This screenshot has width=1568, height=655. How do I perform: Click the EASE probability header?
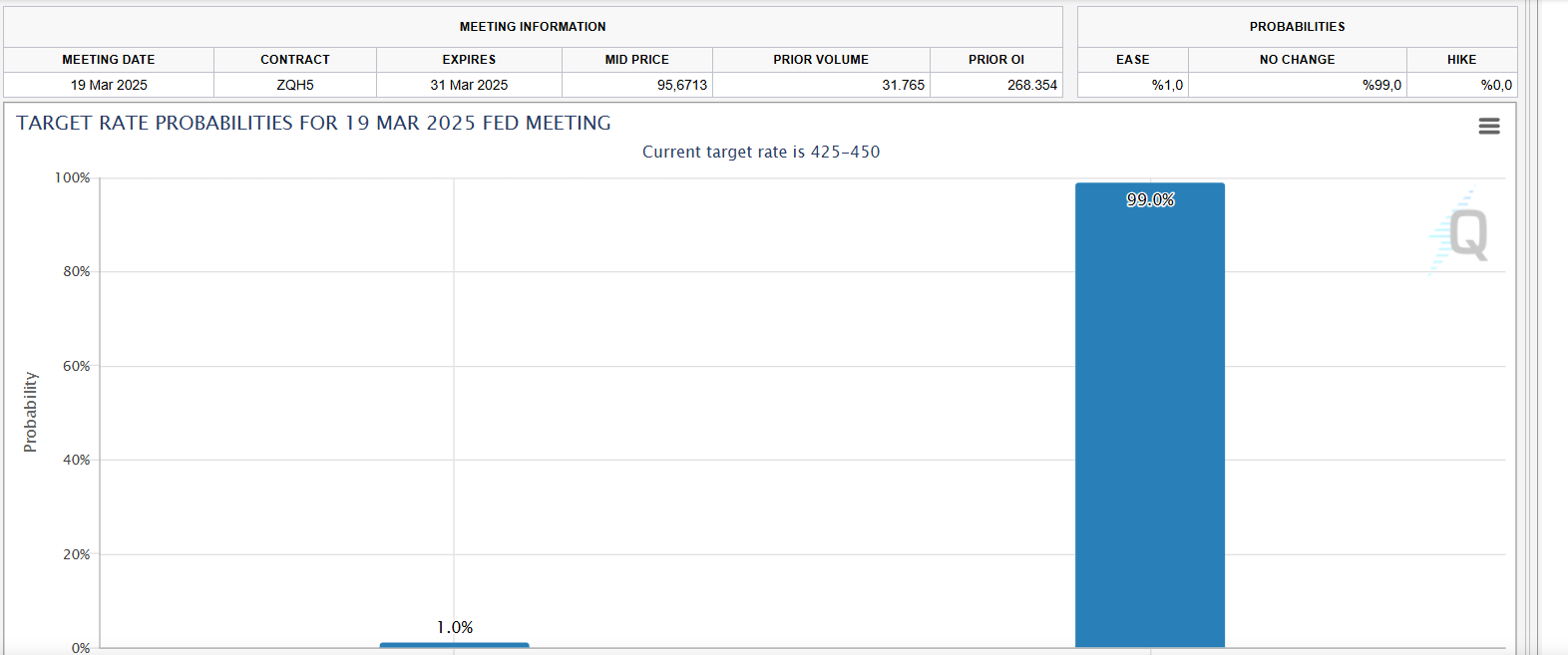pyautogui.click(x=1132, y=60)
